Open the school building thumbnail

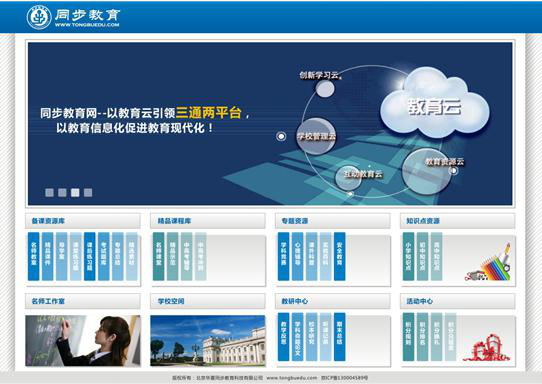(x=208, y=341)
